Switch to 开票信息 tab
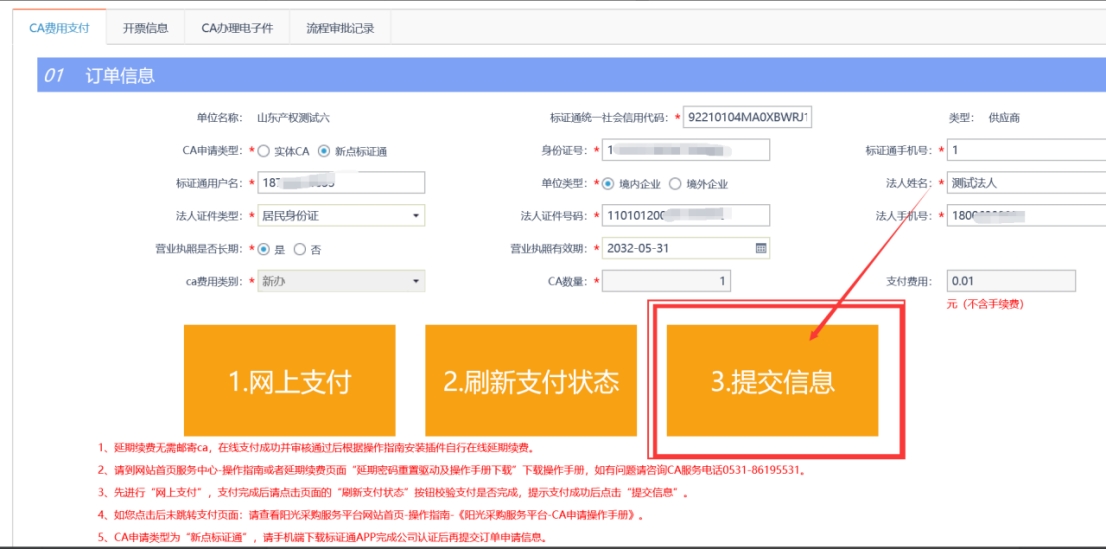This screenshot has height=549, width=1106. (x=145, y=28)
